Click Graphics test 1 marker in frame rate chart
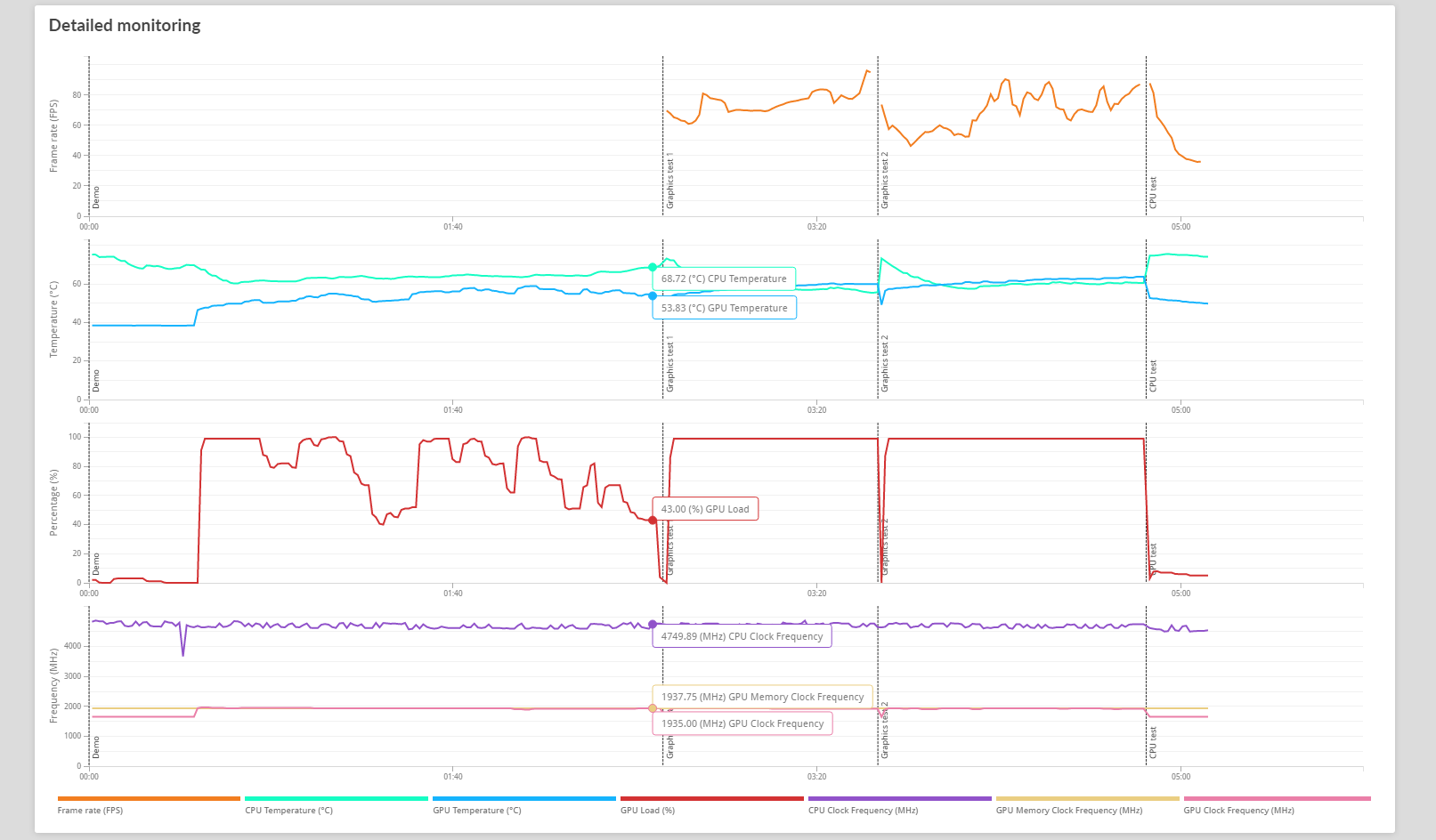Viewport: 1436px width, 840px height. 670,181
